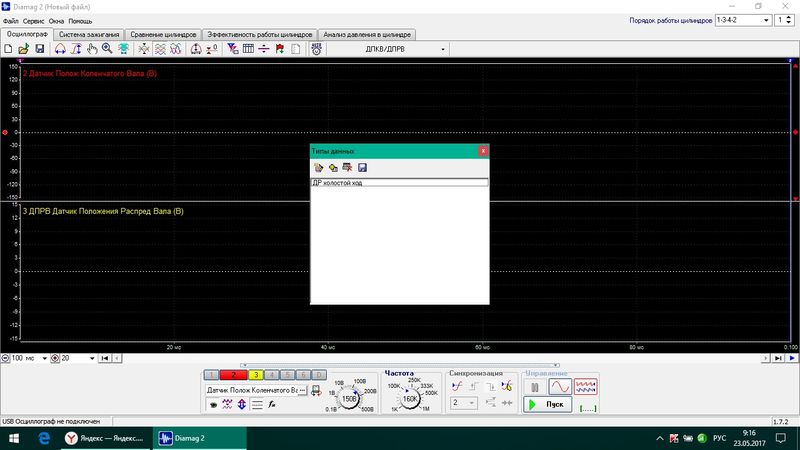
Task: Click the delete entry icon in dialog
Action: click(347, 167)
